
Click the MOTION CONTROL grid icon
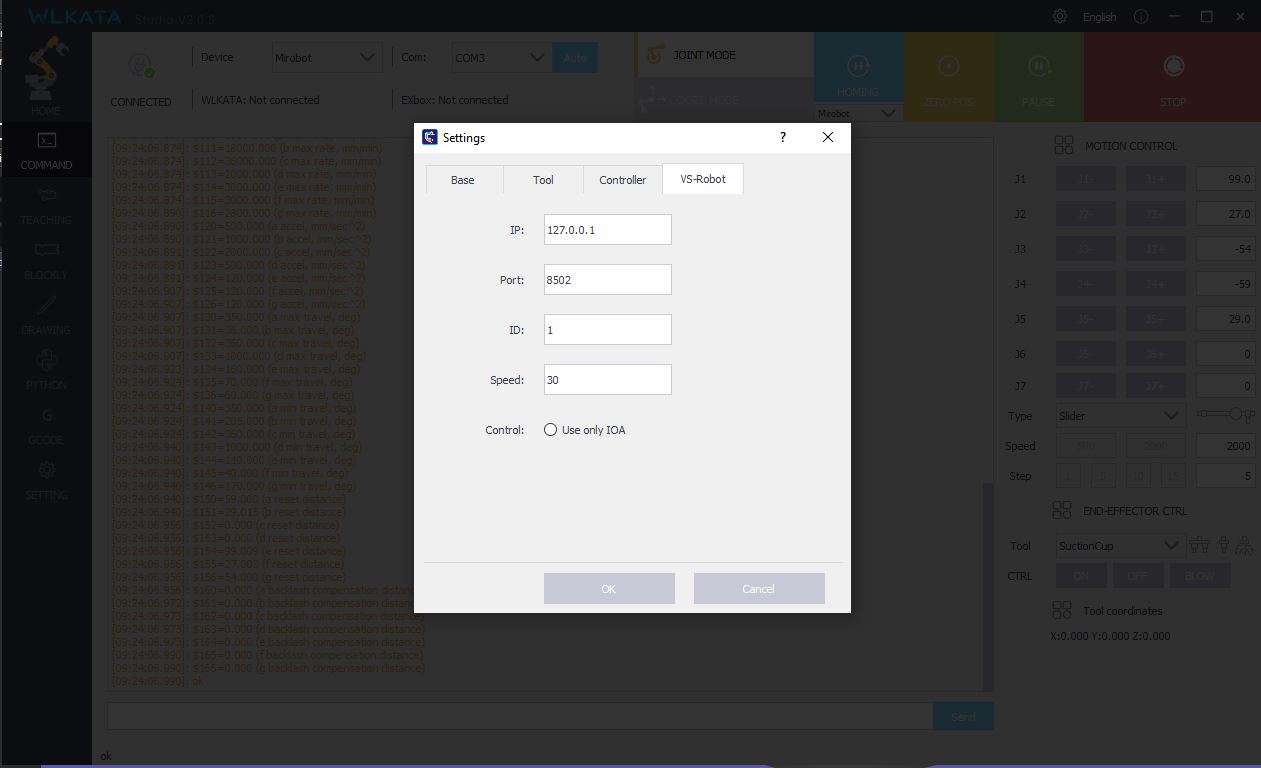click(x=1063, y=145)
